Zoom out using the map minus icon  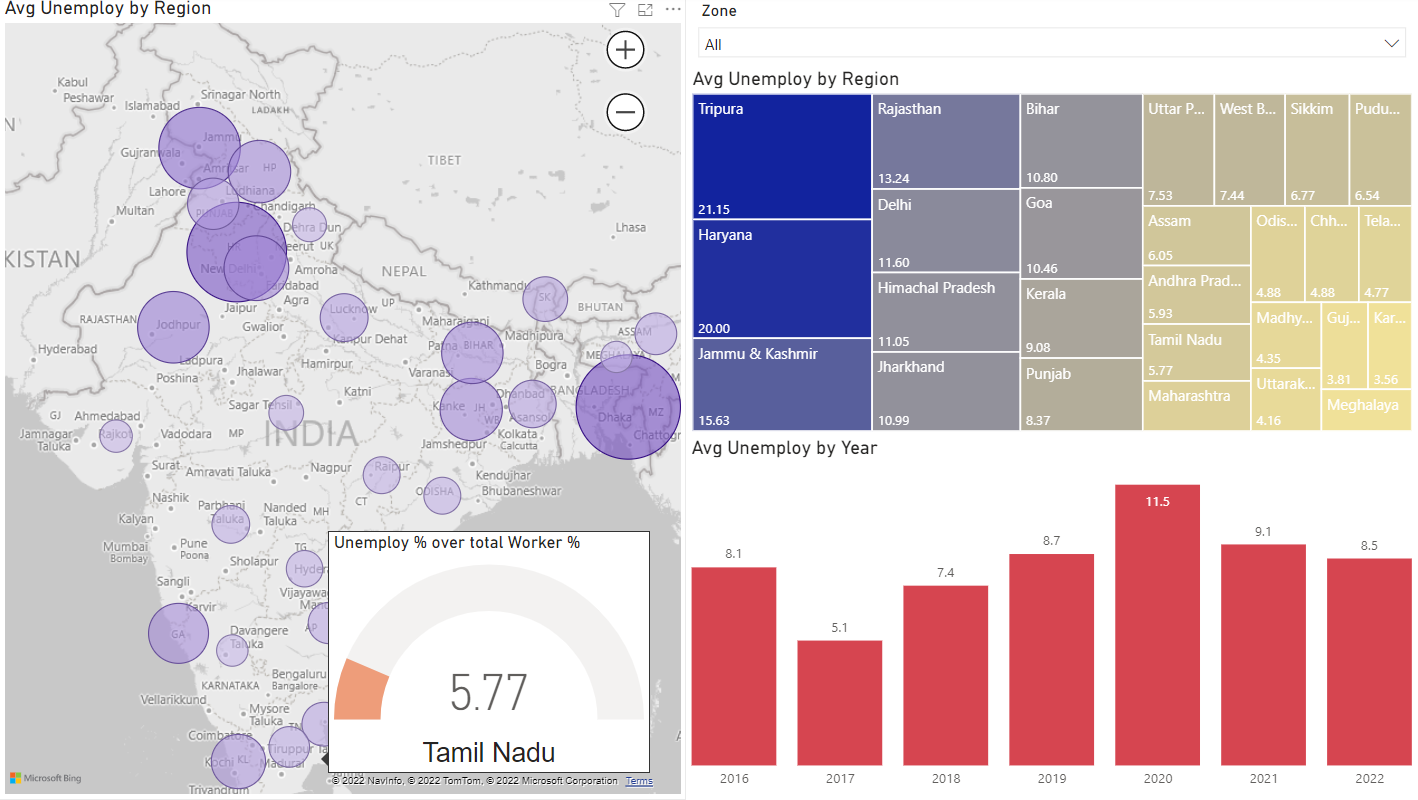(625, 112)
